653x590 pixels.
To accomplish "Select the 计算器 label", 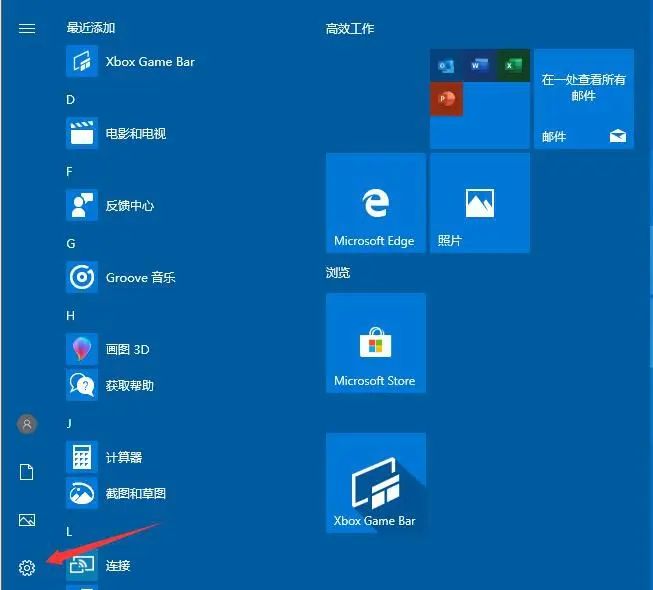I will (x=124, y=457).
